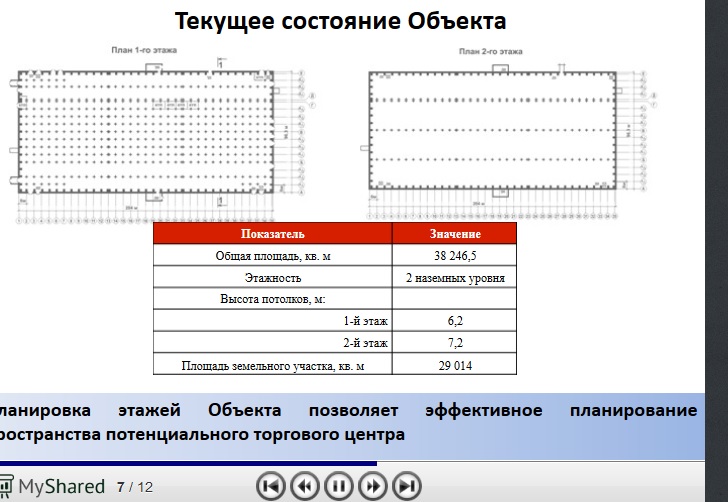The image size is (728, 502).
Task: Click the 'Значение' table header
Action: tap(455, 234)
